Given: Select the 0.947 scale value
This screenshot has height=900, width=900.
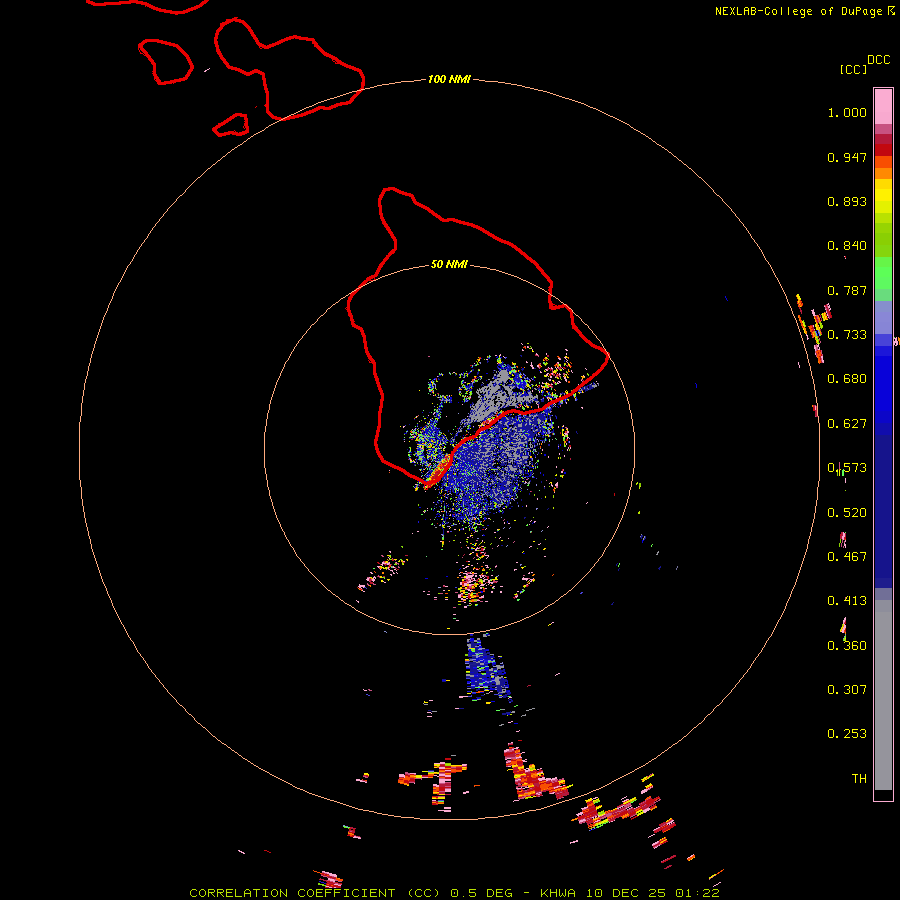Looking at the screenshot, I should click(847, 157).
